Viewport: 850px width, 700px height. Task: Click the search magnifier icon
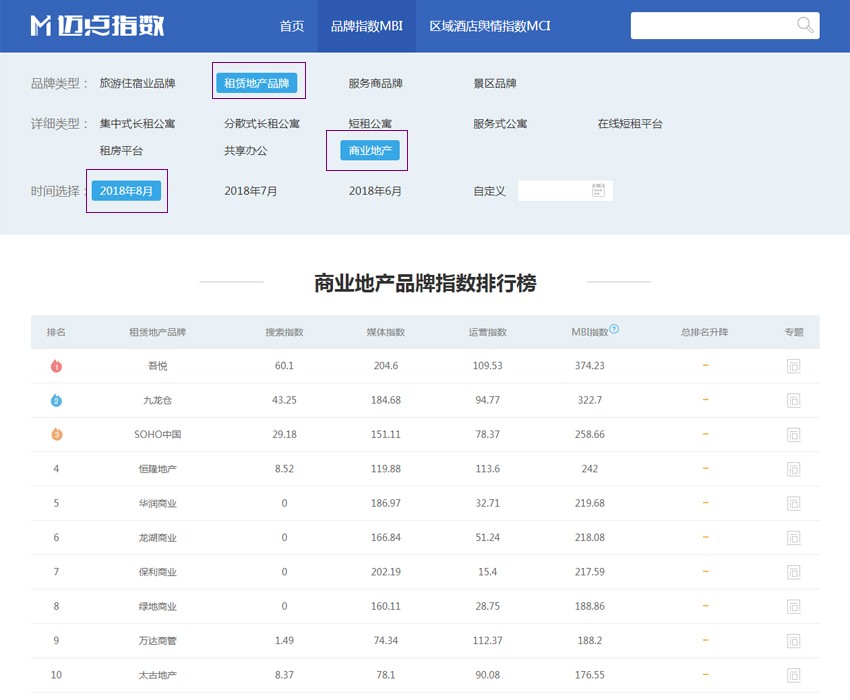click(x=804, y=26)
